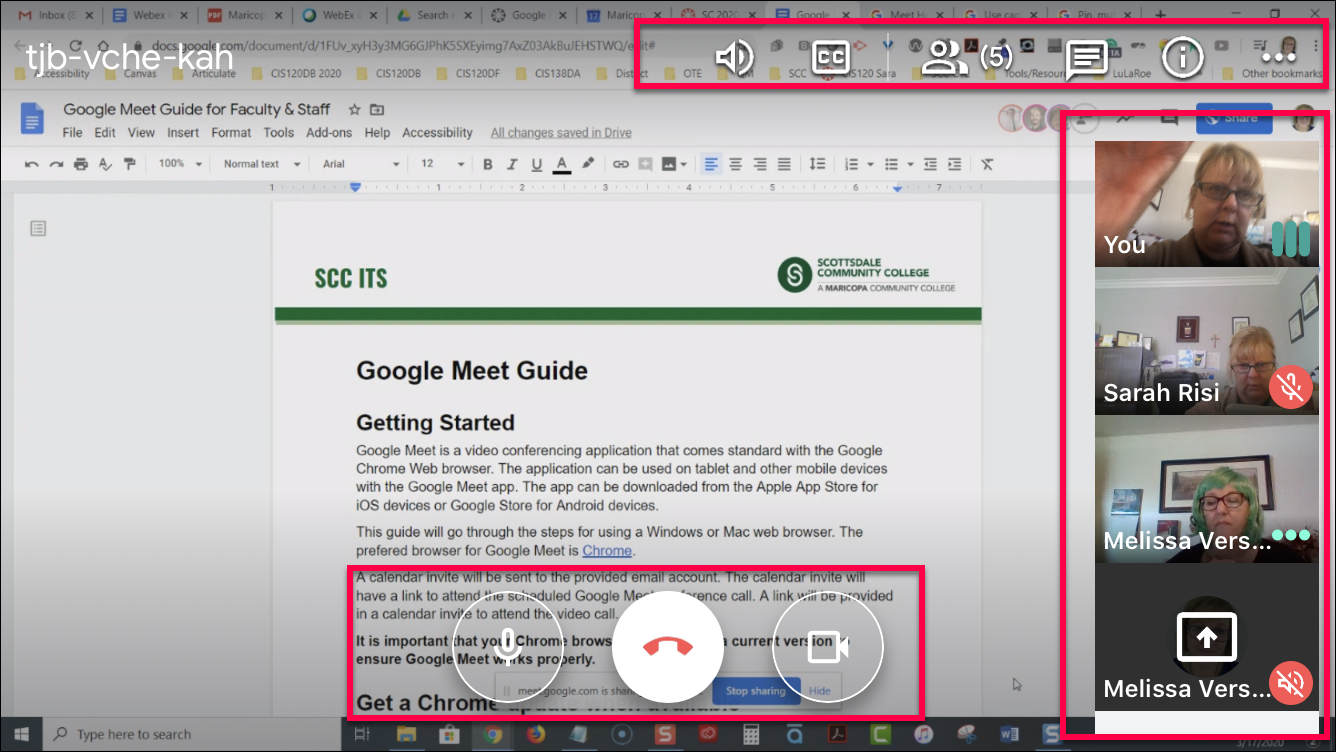Open the Insert menu

(183, 132)
